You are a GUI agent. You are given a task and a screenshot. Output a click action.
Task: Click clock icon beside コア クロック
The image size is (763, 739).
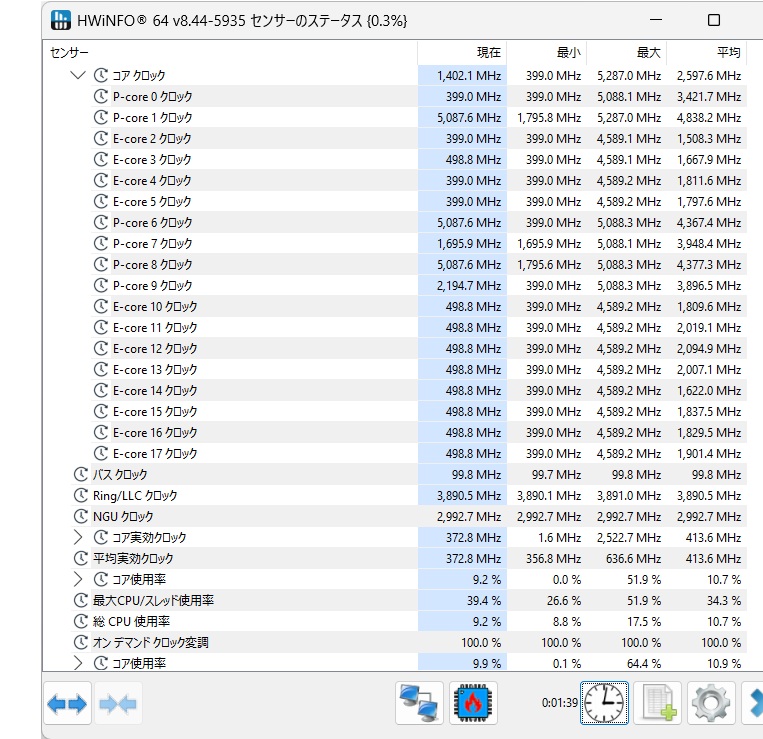(101, 75)
